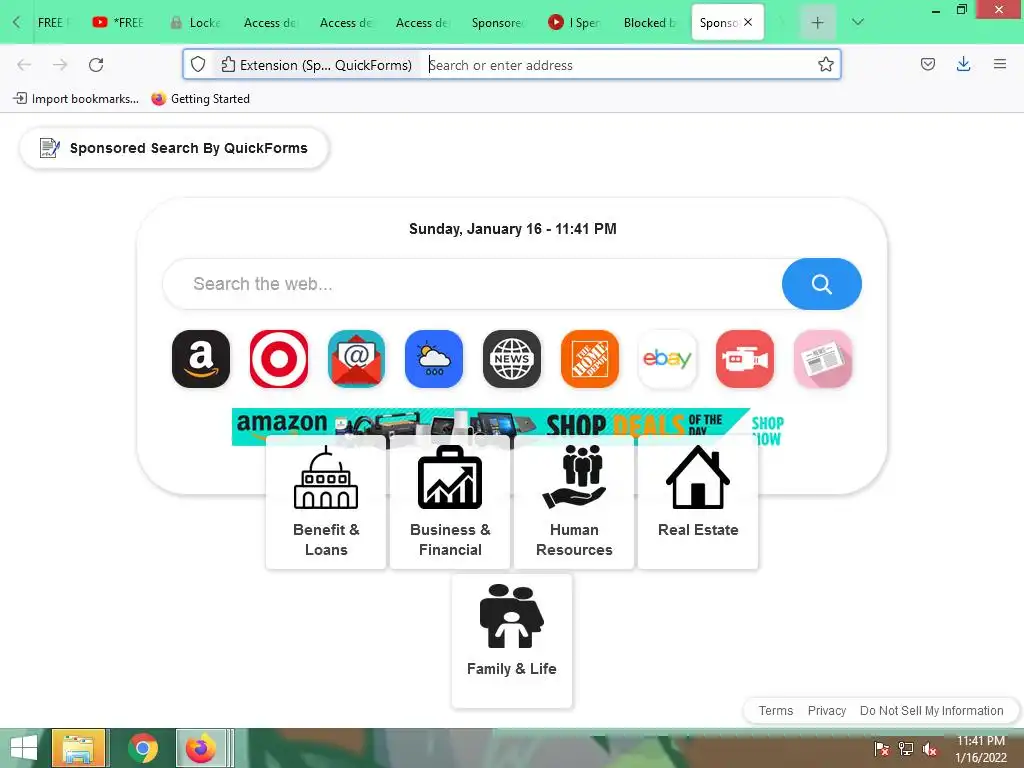
Task: Open the pink newspaper shortcut icon
Action: (x=823, y=359)
